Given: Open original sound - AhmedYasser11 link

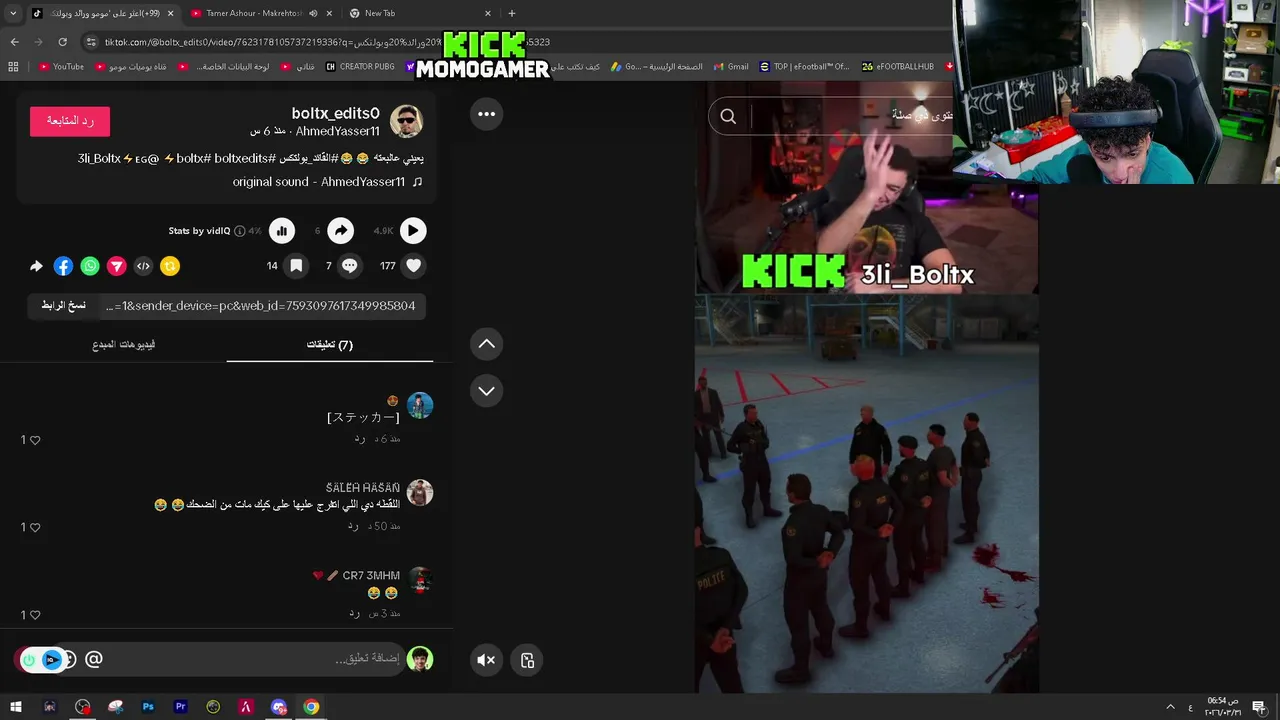Looking at the screenshot, I should coord(319,182).
